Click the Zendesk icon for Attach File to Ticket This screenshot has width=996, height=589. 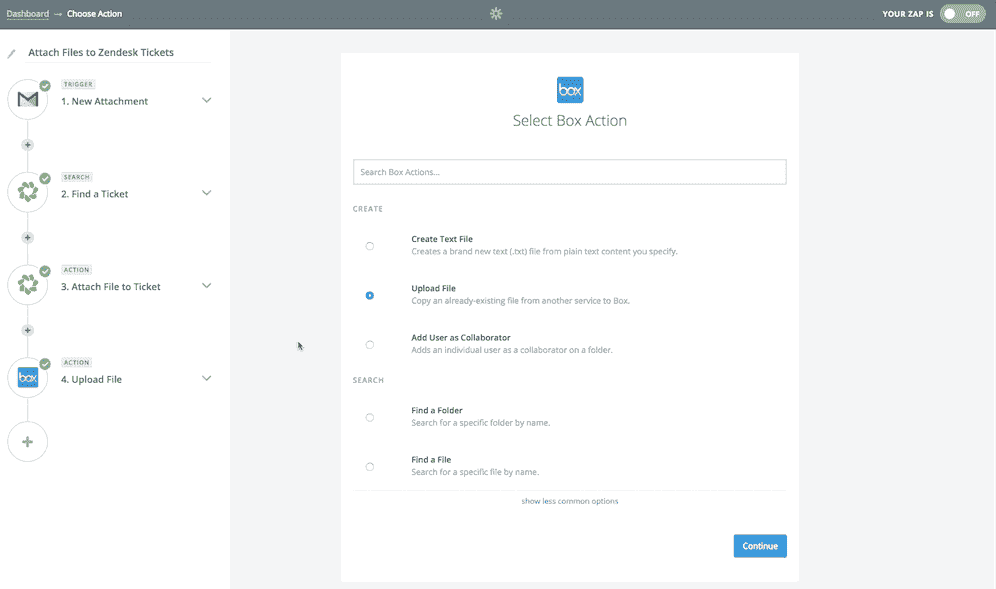click(x=28, y=285)
